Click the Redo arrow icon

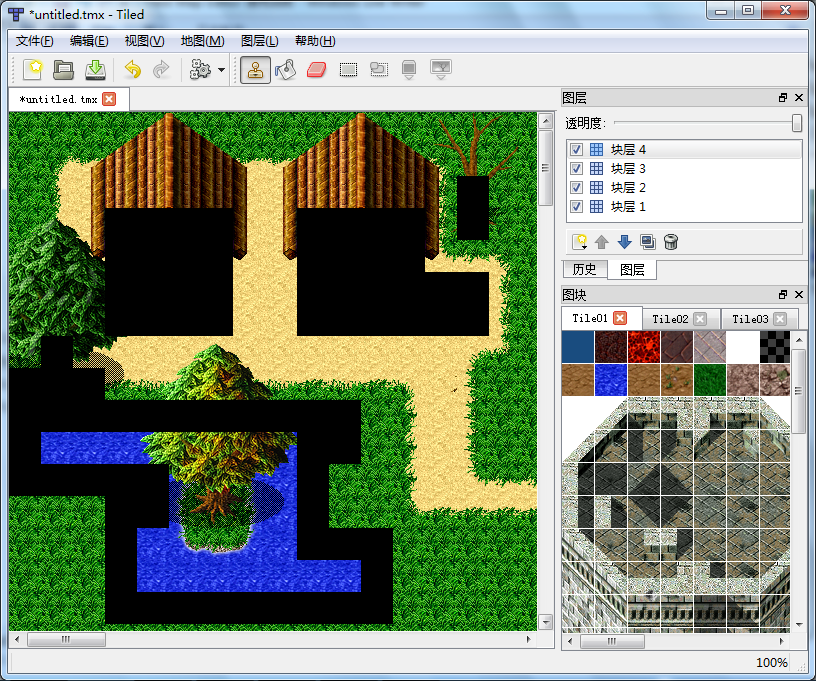point(161,69)
